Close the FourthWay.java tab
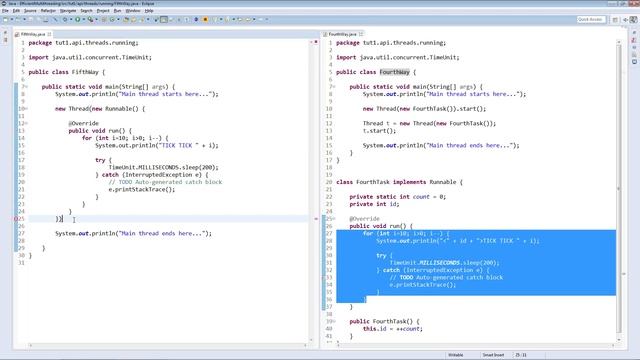Viewport: 640px width, 360px height. (x=361, y=34)
